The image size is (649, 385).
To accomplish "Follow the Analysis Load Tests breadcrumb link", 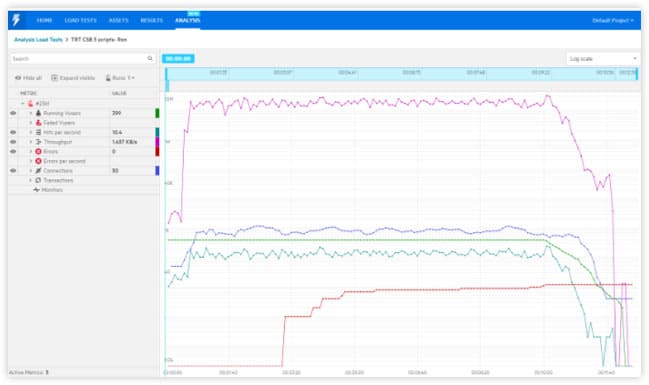I will pyautogui.click(x=38, y=40).
